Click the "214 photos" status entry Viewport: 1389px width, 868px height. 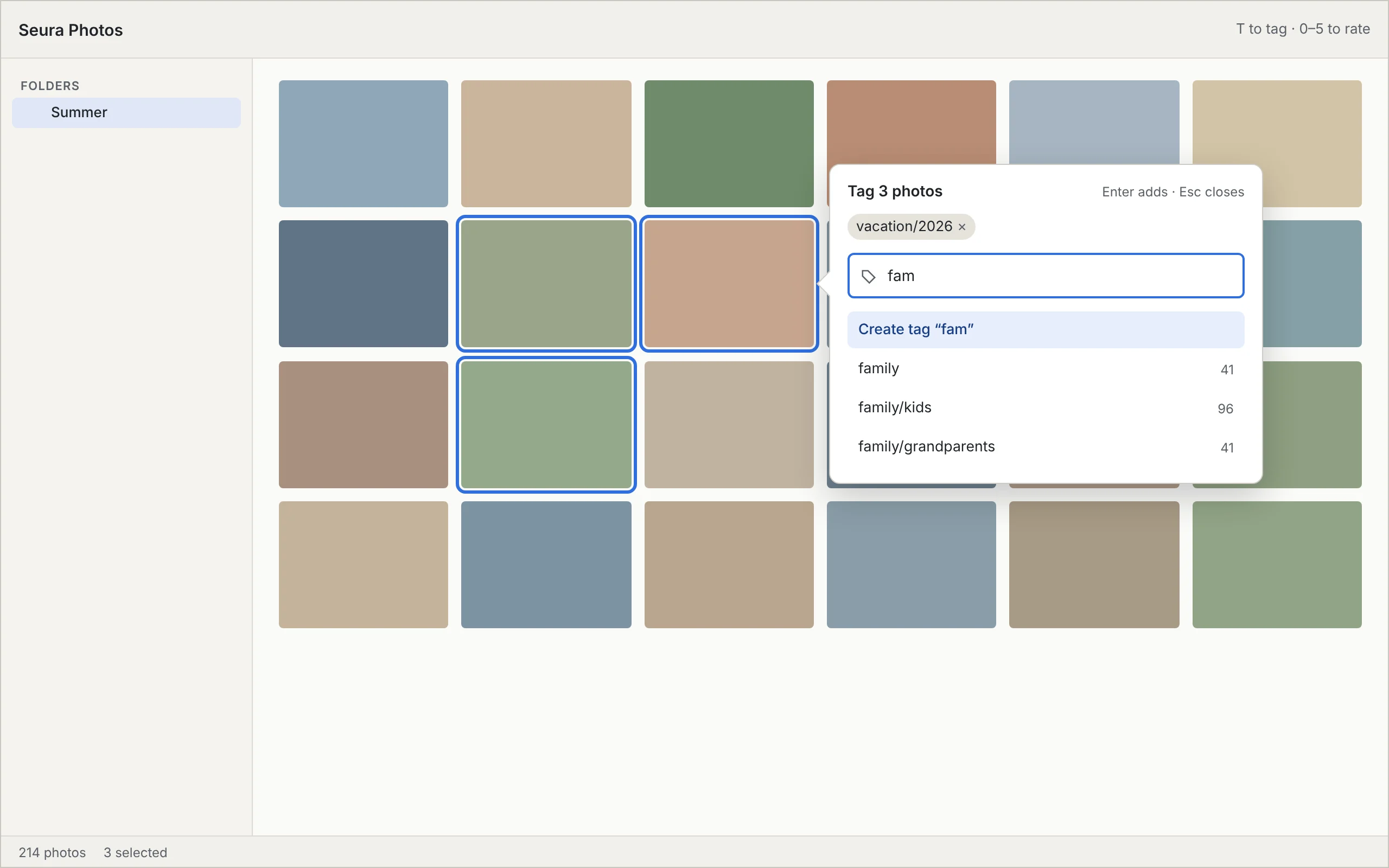click(52, 852)
